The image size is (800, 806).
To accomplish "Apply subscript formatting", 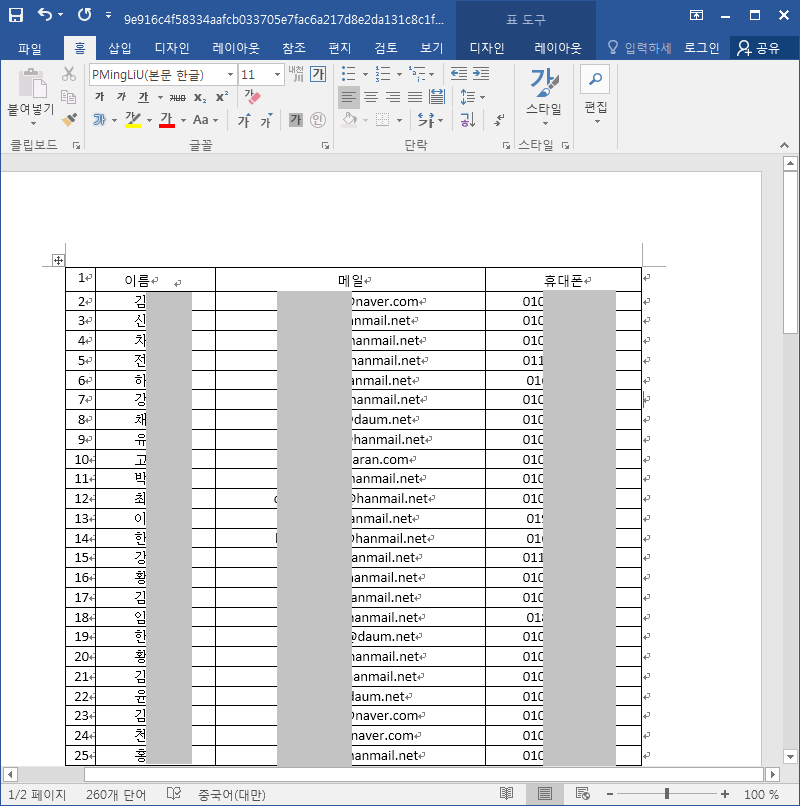I will [x=200, y=97].
